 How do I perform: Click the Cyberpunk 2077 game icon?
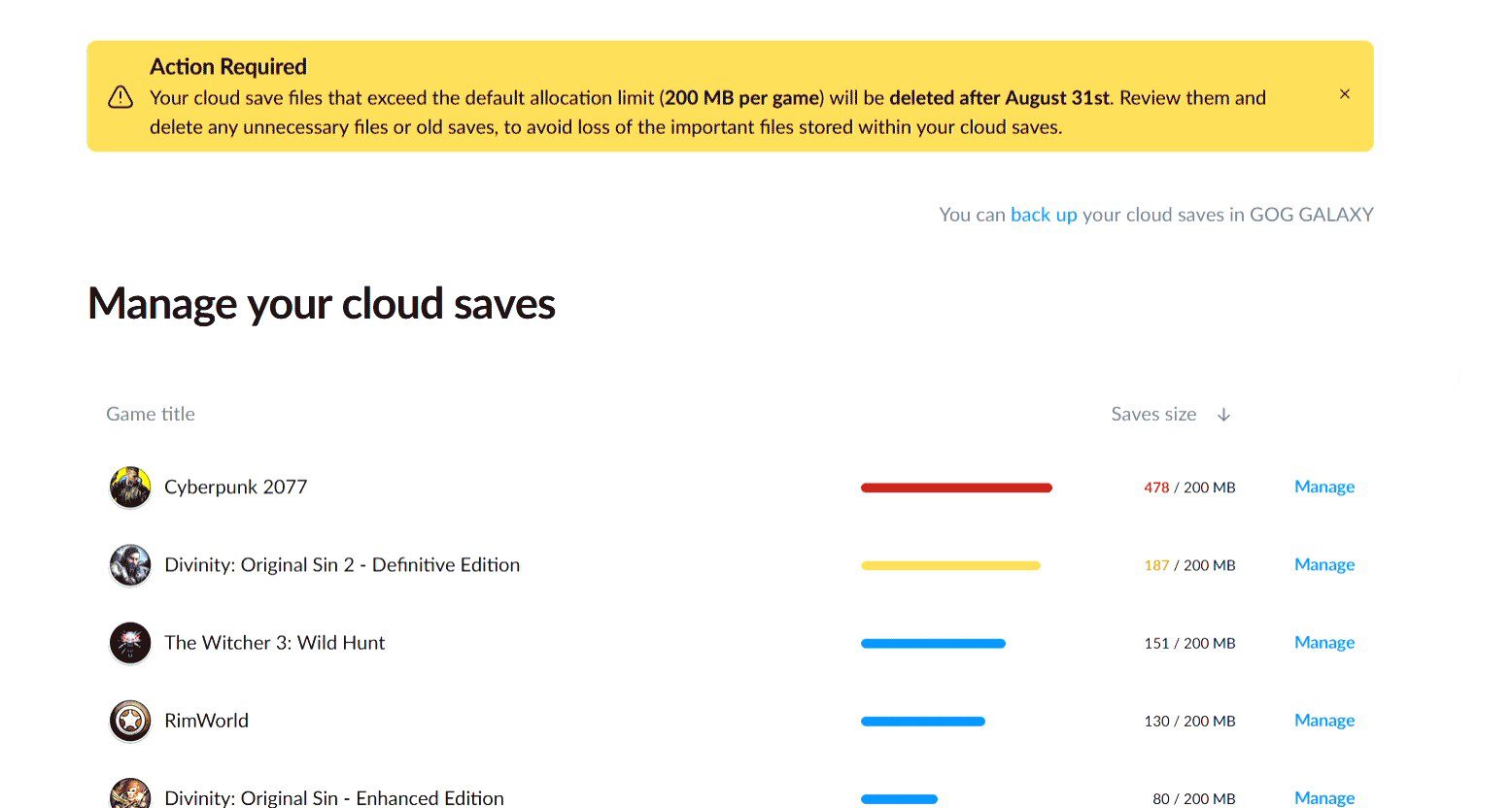click(130, 488)
